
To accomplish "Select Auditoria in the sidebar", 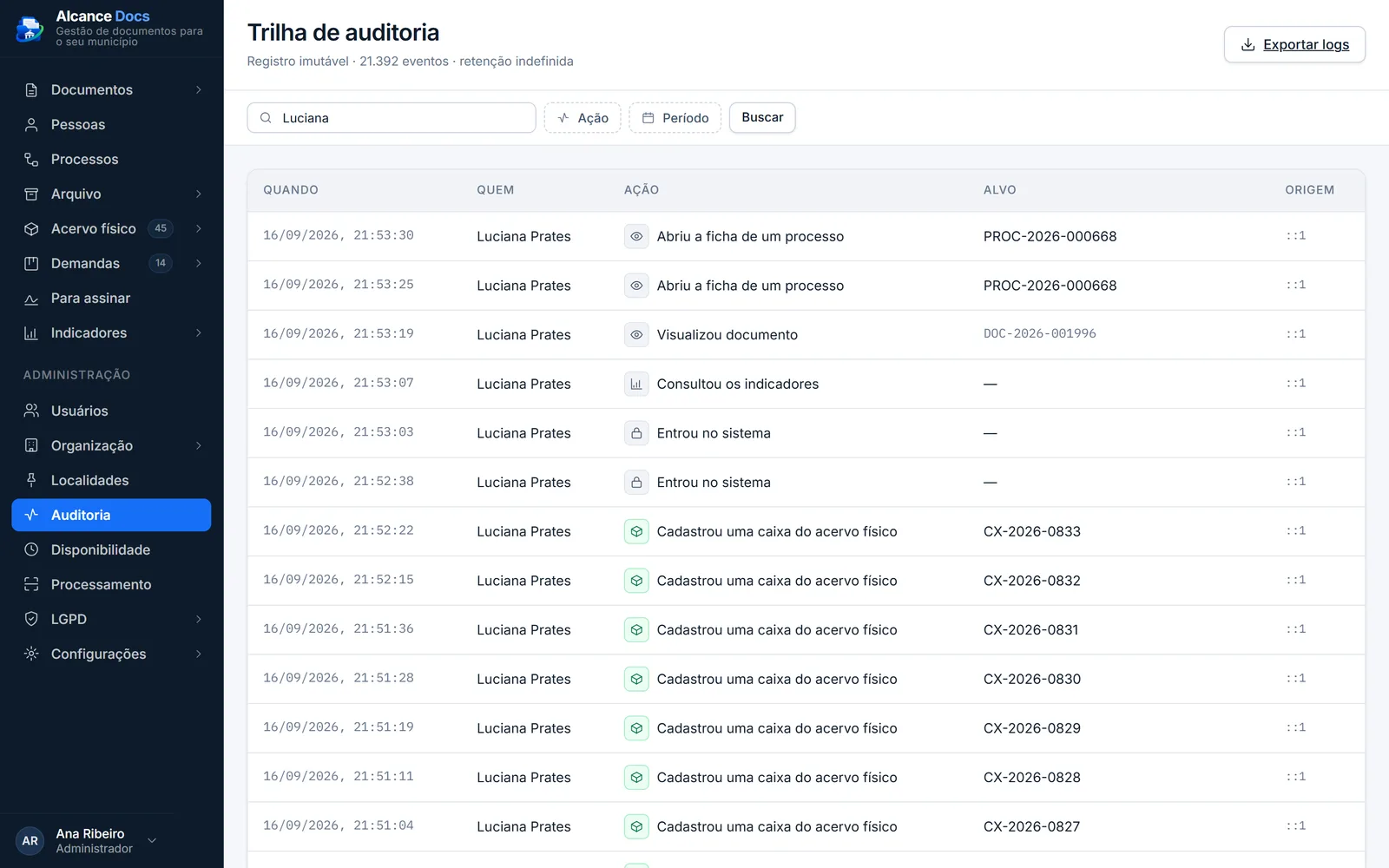I will tap(111, 515).
